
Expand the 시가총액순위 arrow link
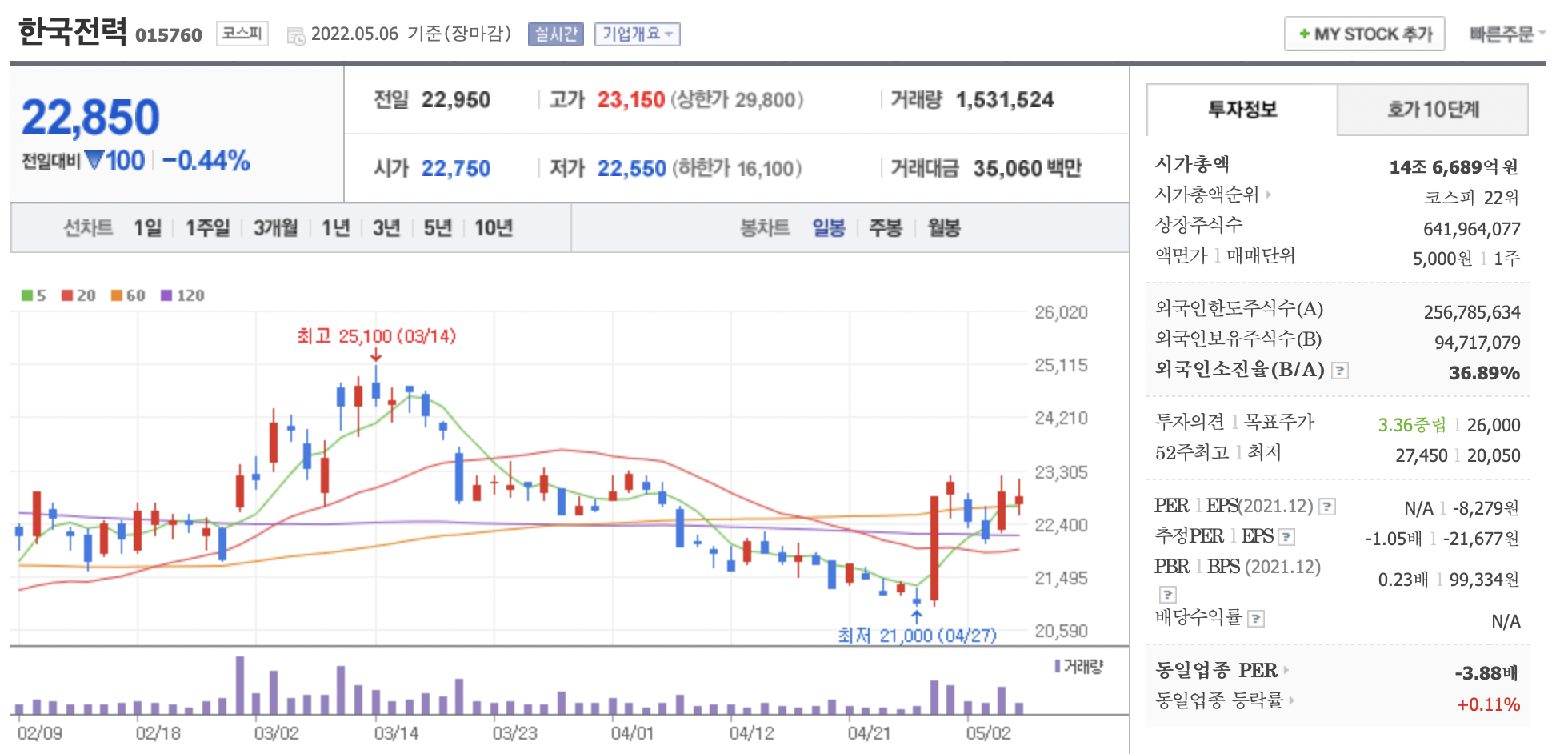(x=1269, y=195)
